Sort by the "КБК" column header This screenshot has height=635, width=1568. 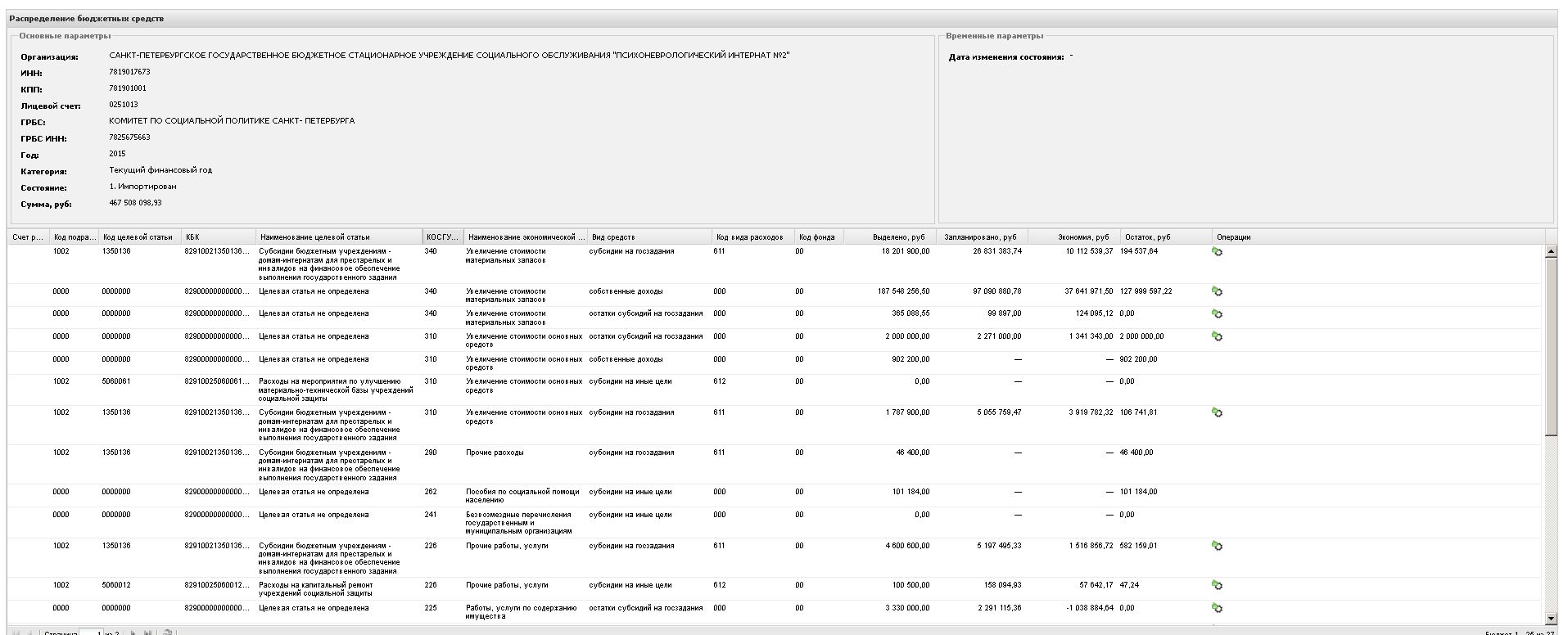point(218,237)
